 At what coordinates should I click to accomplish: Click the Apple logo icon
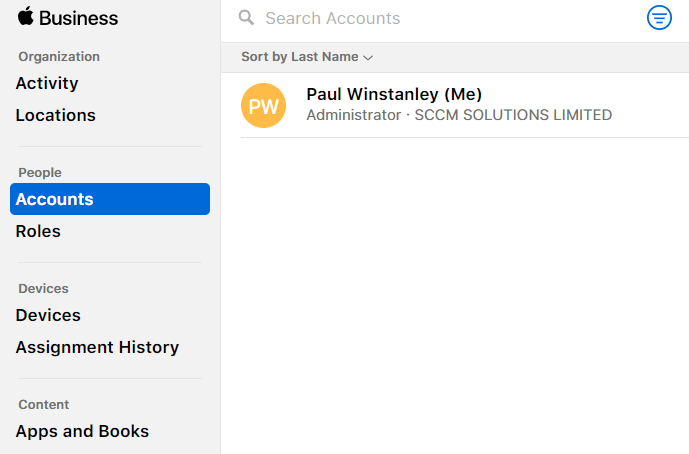[26, 16]
